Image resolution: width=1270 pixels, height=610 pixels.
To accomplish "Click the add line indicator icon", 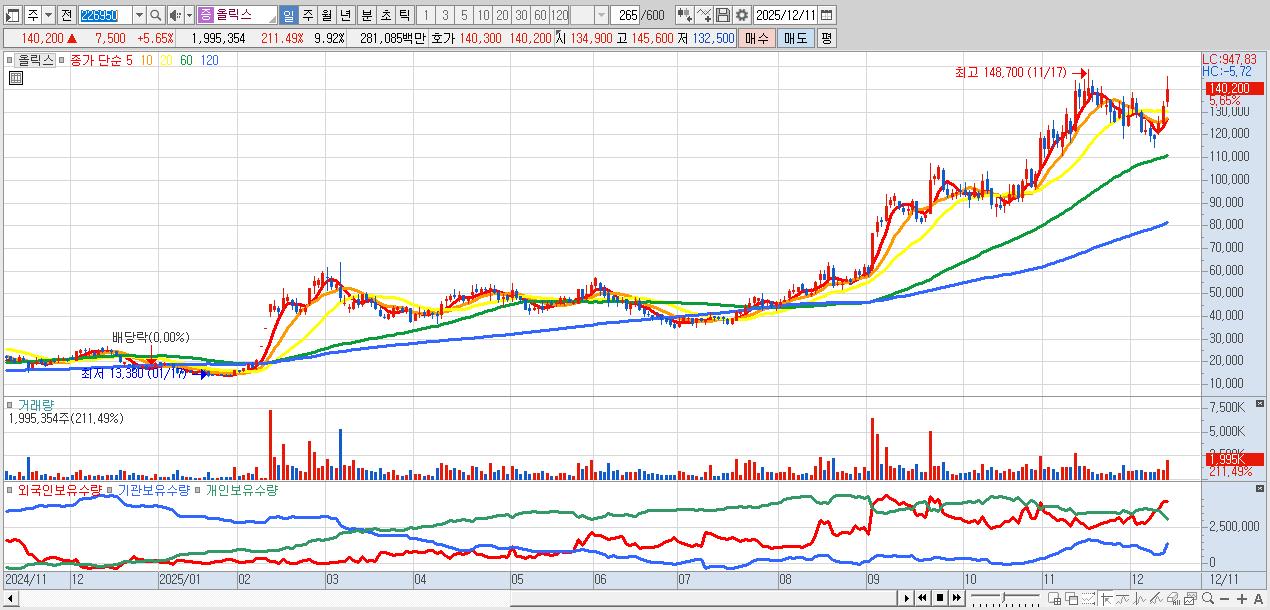I will tap(704, 15).
